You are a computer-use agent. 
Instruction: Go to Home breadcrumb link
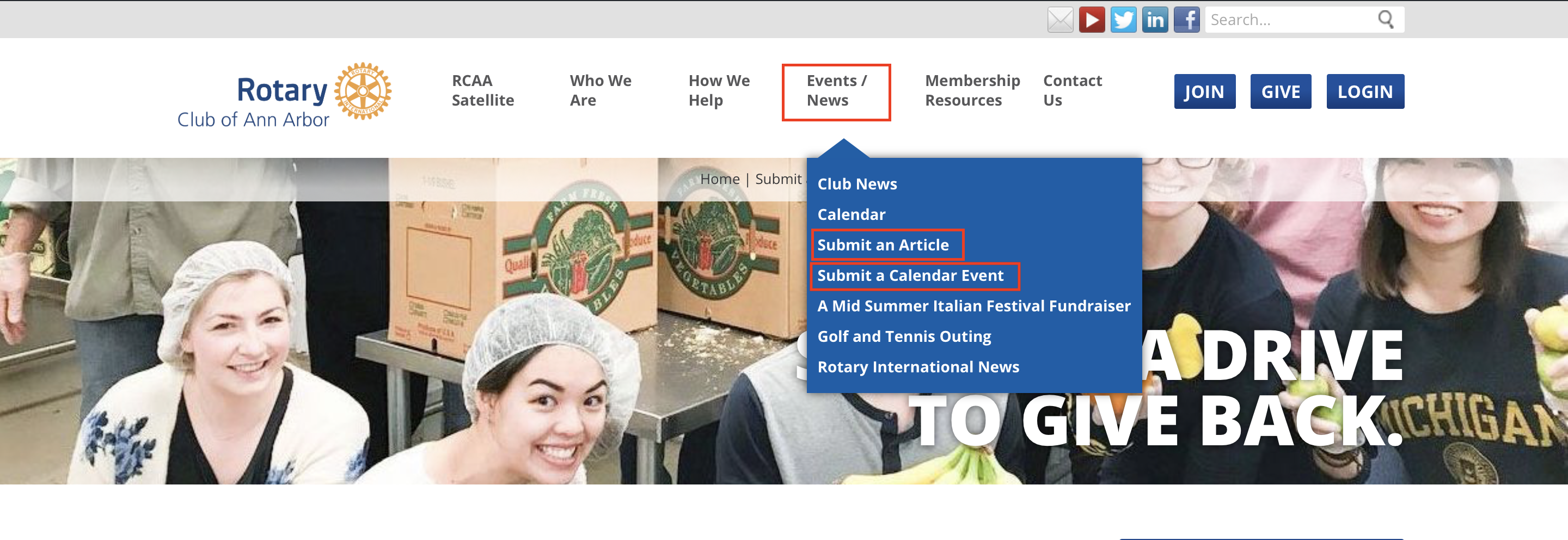[x=719, y=179]
